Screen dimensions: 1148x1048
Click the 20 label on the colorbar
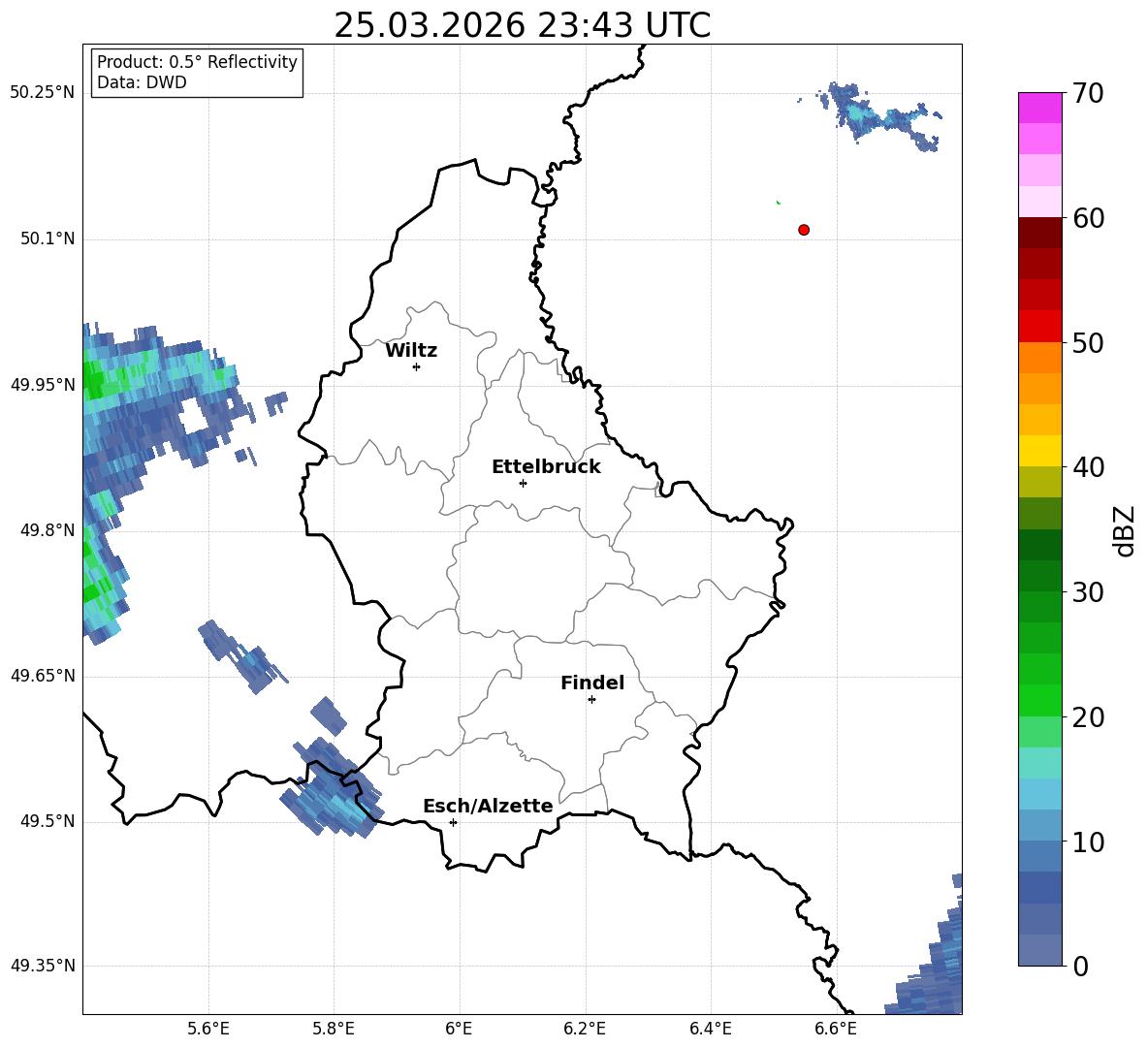(1087, 717)
